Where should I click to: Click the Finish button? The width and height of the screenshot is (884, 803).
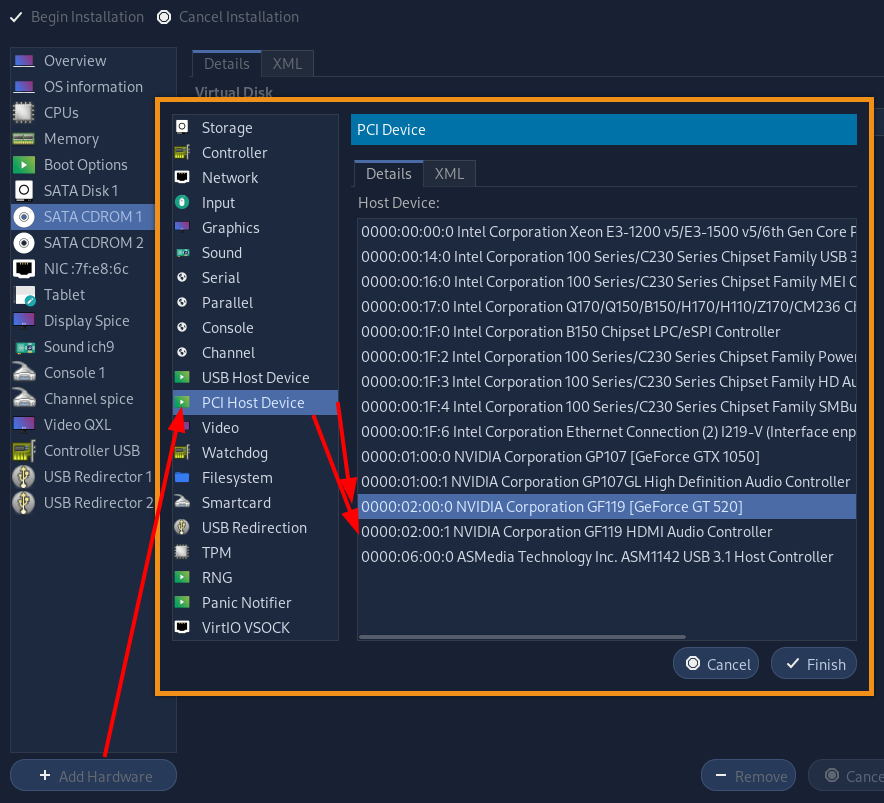point(814,664)
